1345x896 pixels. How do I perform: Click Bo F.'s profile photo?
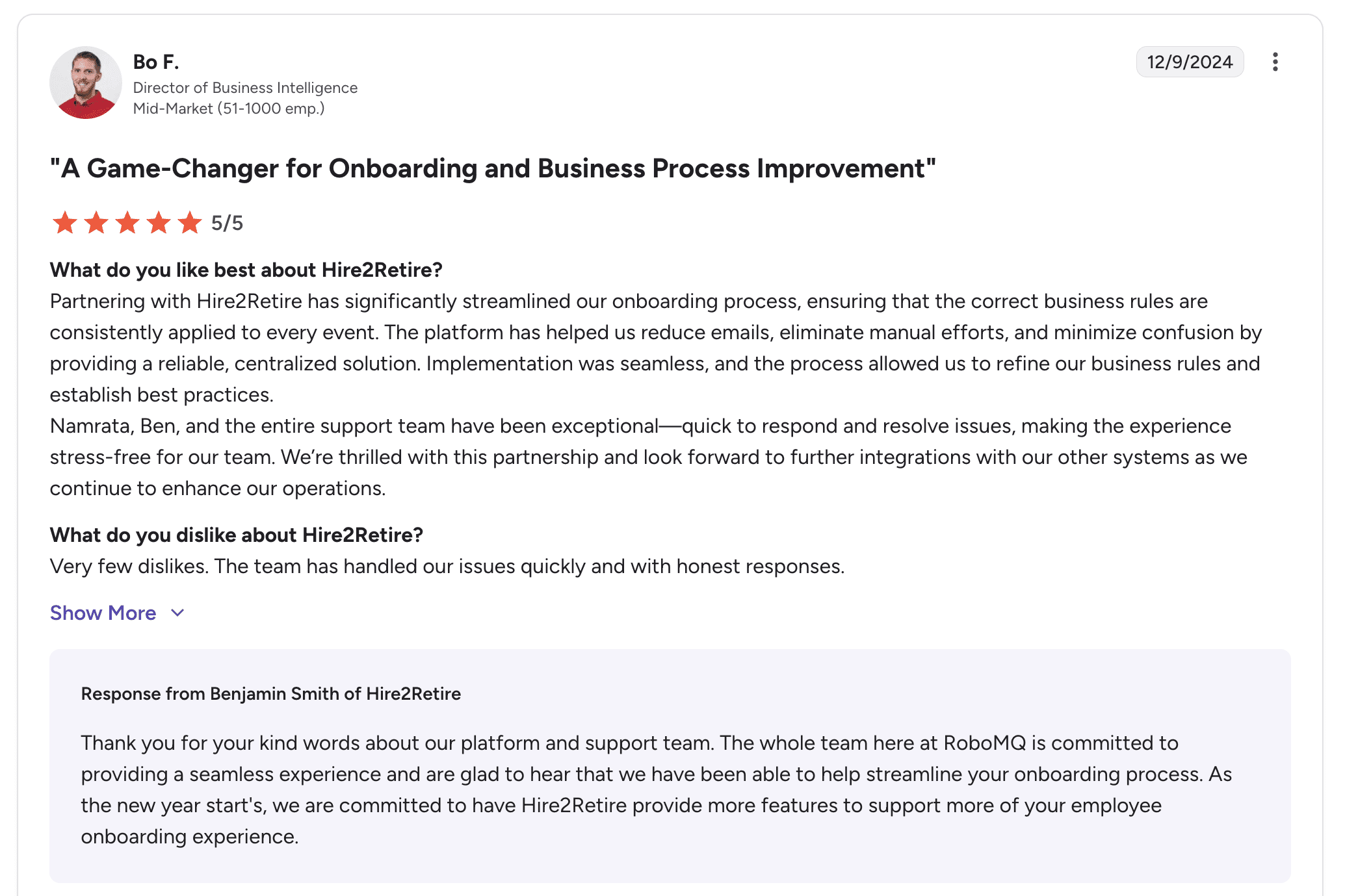point(86,83)
